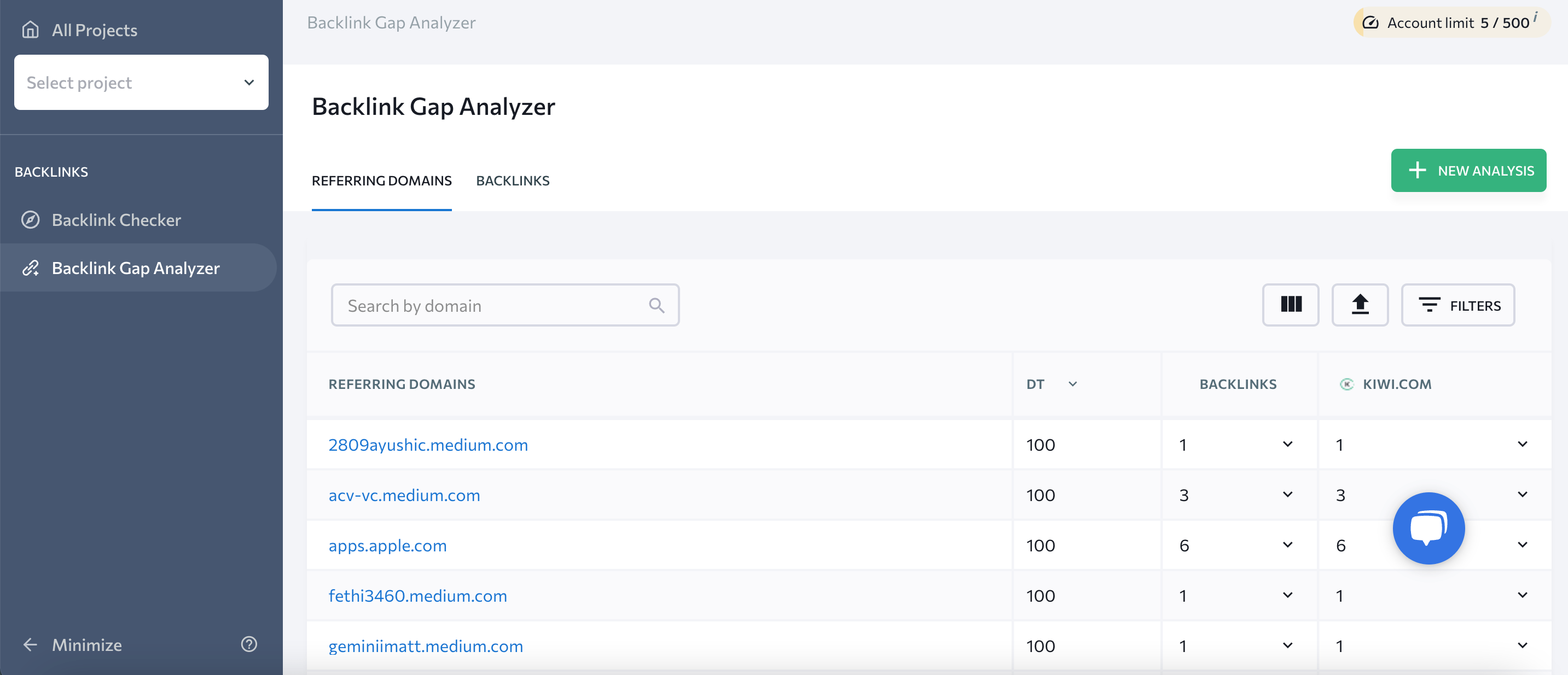Click the KIWI.COM green indicator icon
This screenshot has width=1568, height=675.
[1348, 383]
